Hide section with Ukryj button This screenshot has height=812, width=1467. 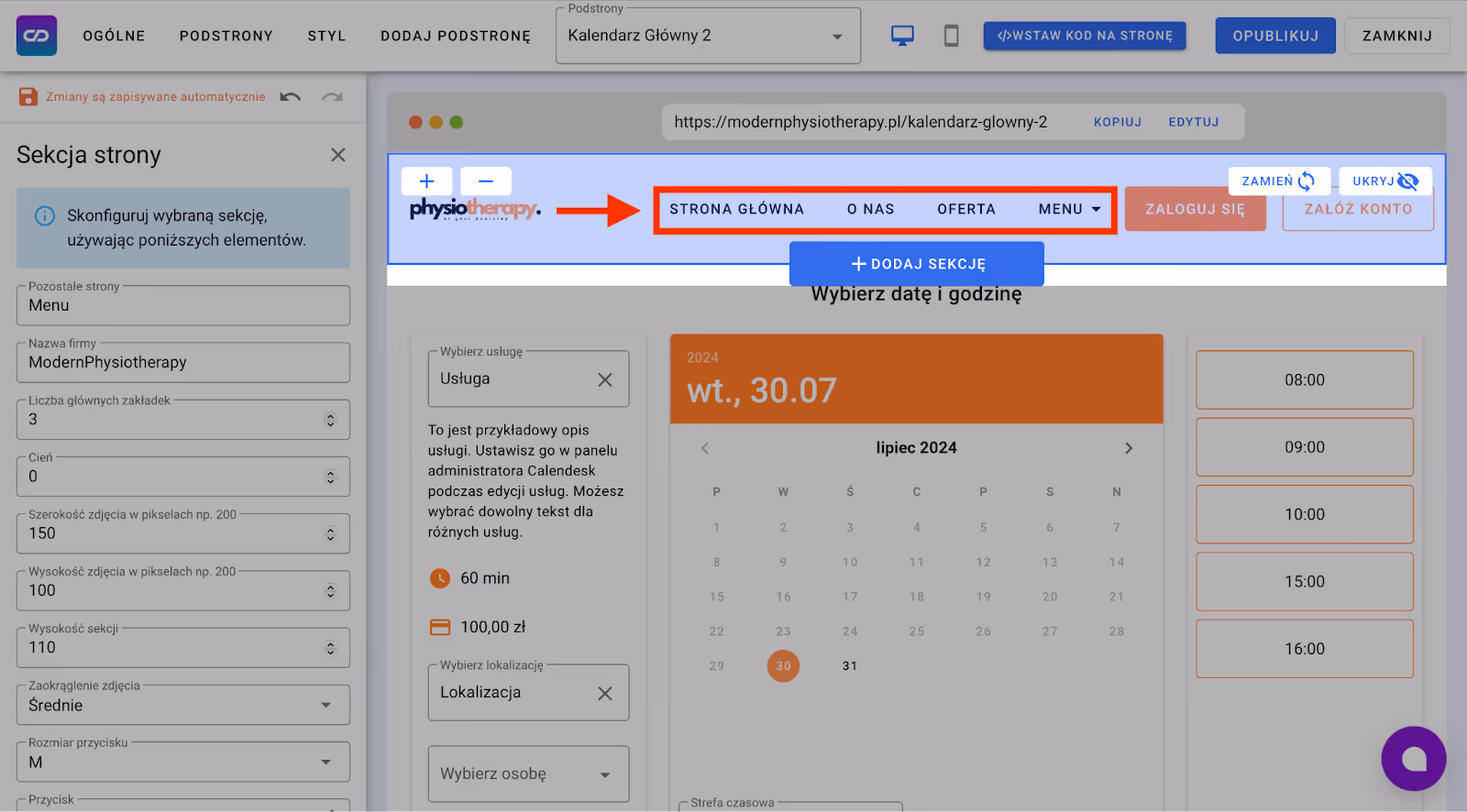pyautogui.click(x=1384, y=181)
